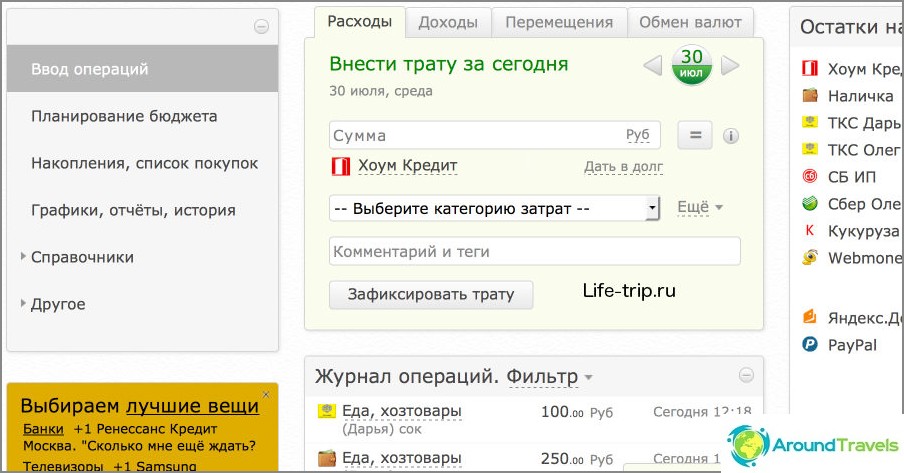Click the 100.00 Руб amount

[577, 412]
